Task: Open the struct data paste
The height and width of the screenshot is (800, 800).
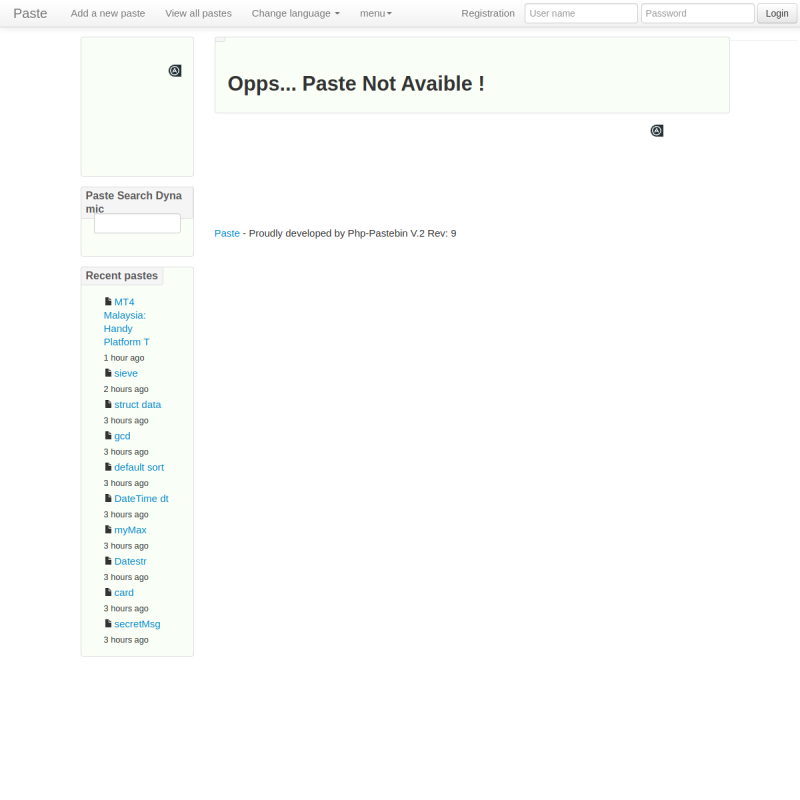Action: [138, 405]
